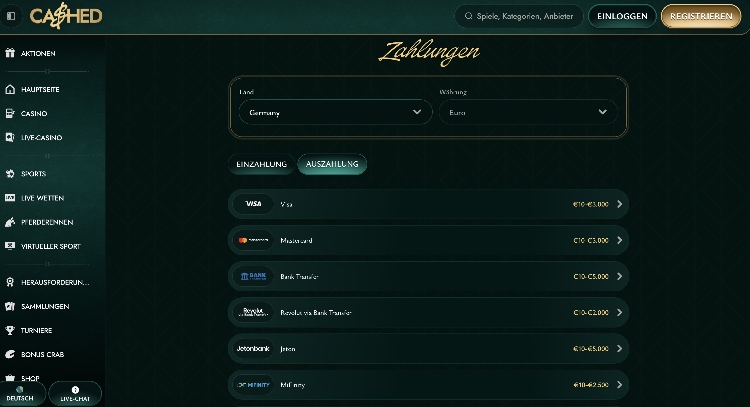Open Live Wetten icon
The width and height of the screenshot is (750, 407).
[10, 198]
